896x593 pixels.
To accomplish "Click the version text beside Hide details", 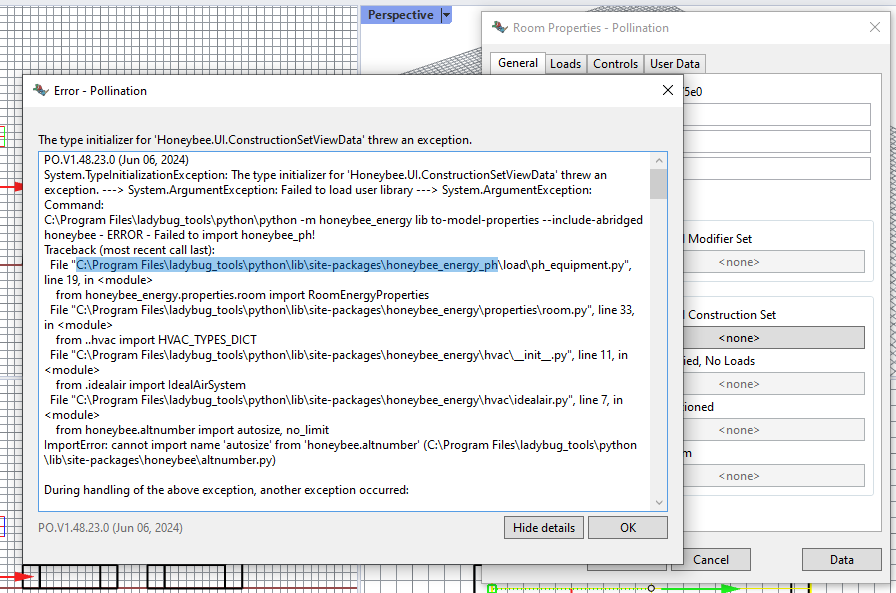I will pos(110,528).
